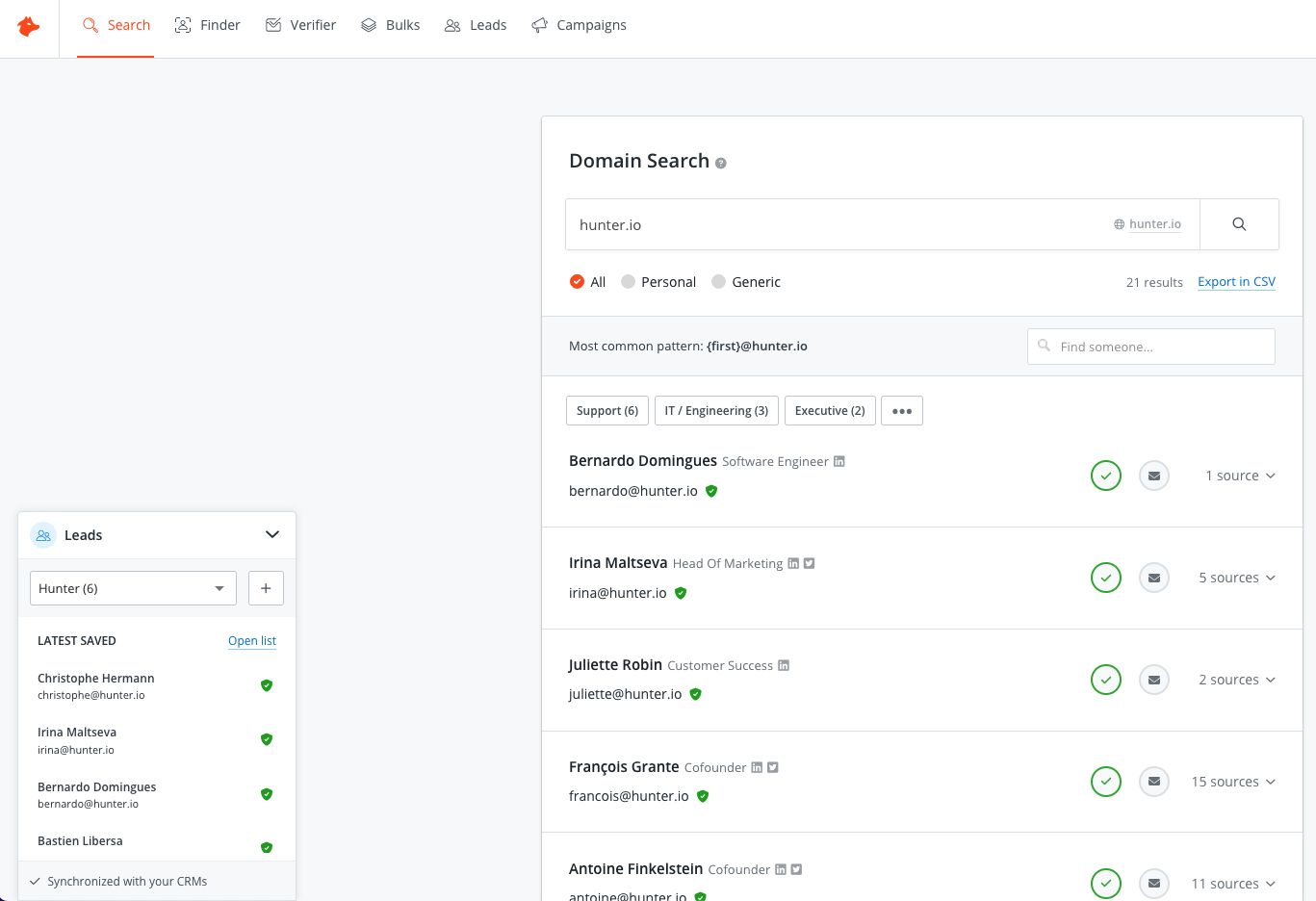This screenshot has height=901, width=1316.
Task: Click verified shield next to juliette@hunter.io
Action: 696,694
